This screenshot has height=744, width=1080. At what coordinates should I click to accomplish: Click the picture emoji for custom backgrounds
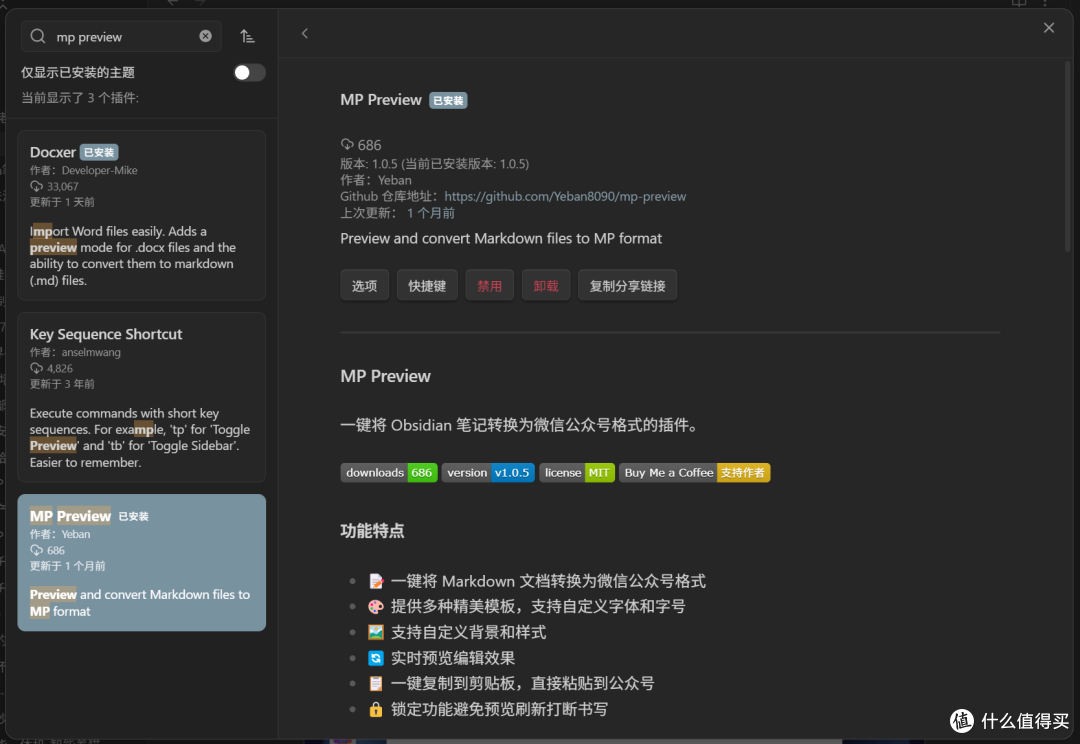click(375, 632)
